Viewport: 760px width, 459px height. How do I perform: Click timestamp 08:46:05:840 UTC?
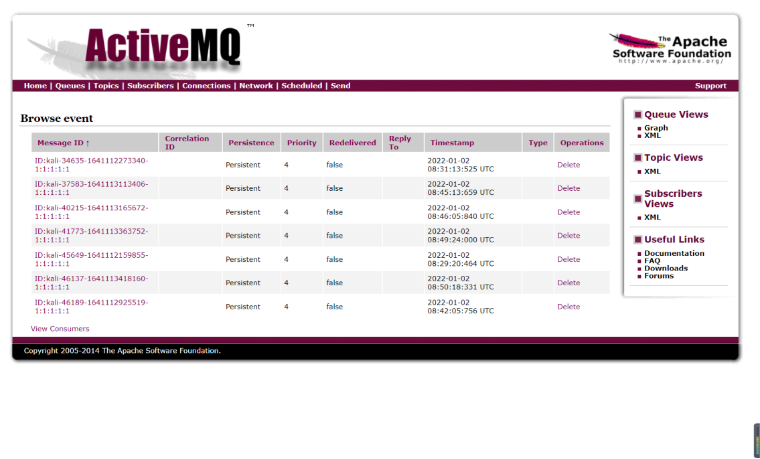click(x=460, y=212)
